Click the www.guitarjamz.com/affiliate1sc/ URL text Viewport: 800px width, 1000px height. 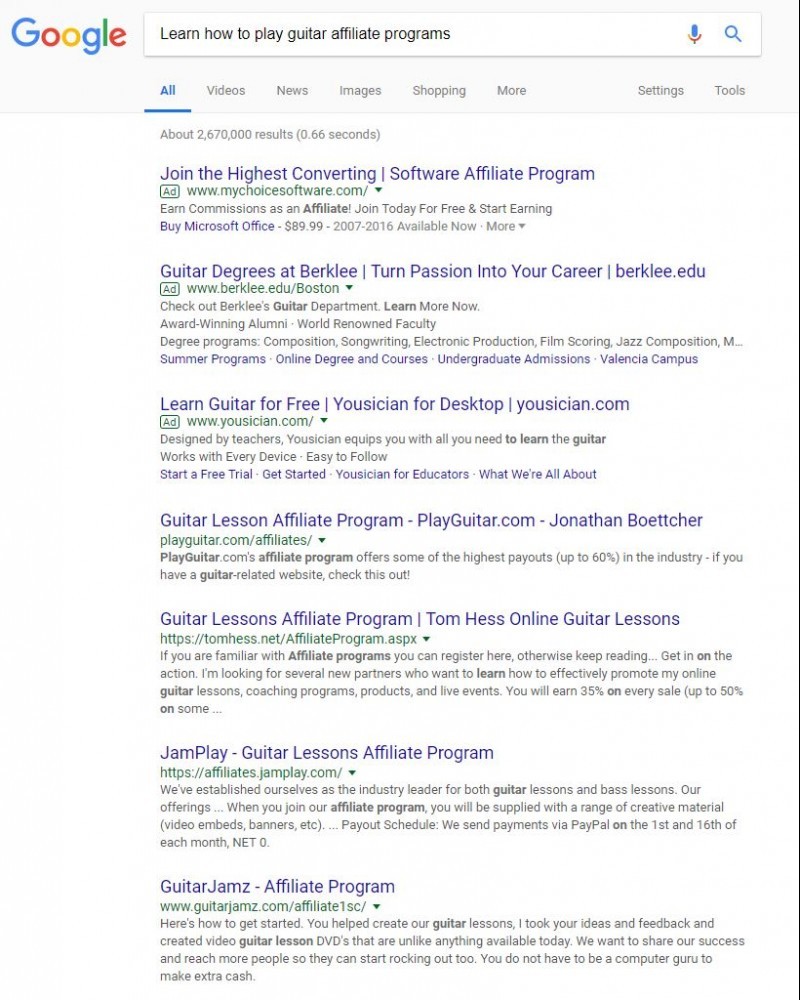coord(263,906)
